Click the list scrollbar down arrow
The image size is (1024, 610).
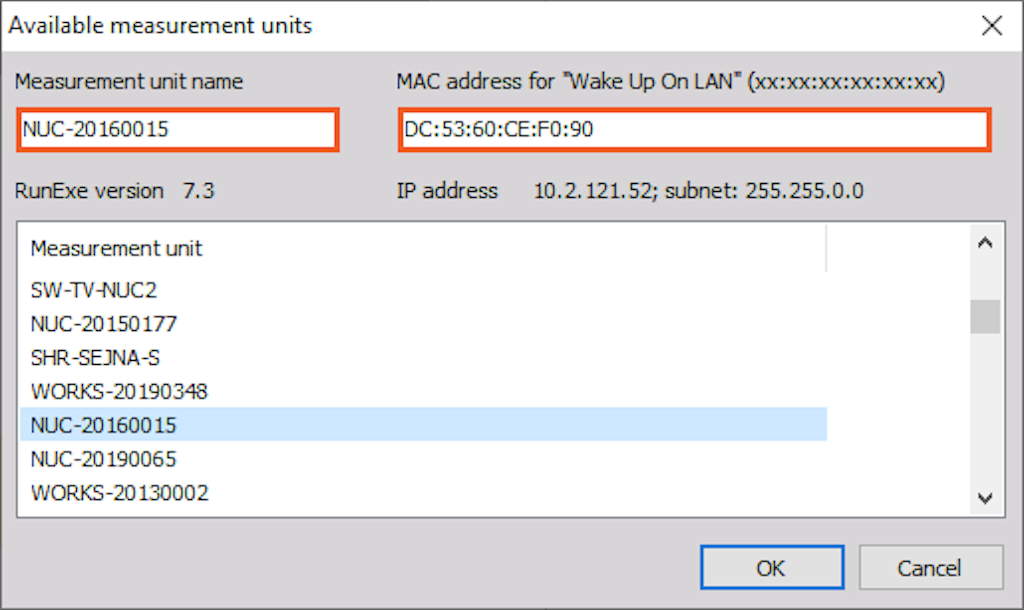(985, 498)
